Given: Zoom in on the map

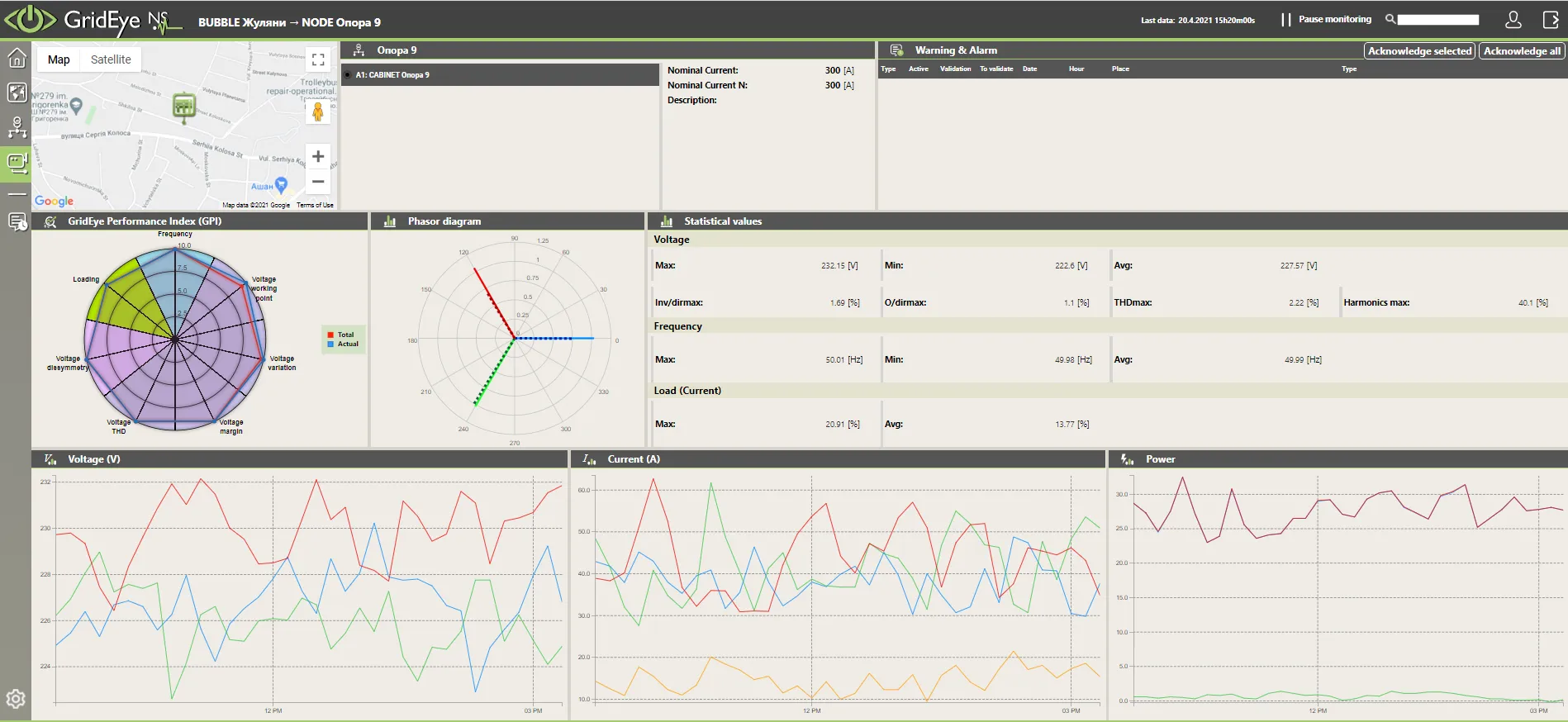Looking at the screenshot, I should [x=318, y=156].
